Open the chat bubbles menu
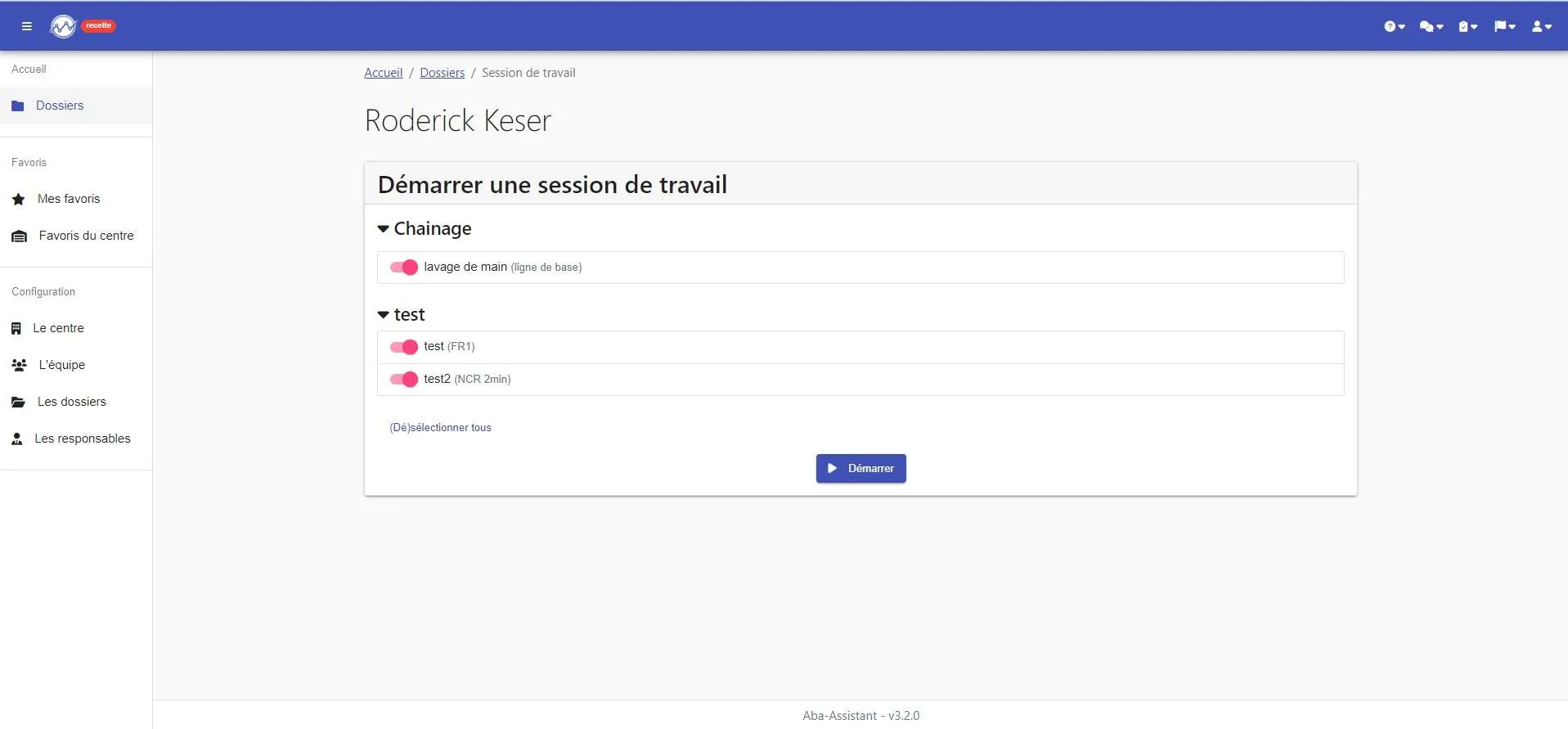Screen dimensions: 1568x729 click(x=1431, y=26)
